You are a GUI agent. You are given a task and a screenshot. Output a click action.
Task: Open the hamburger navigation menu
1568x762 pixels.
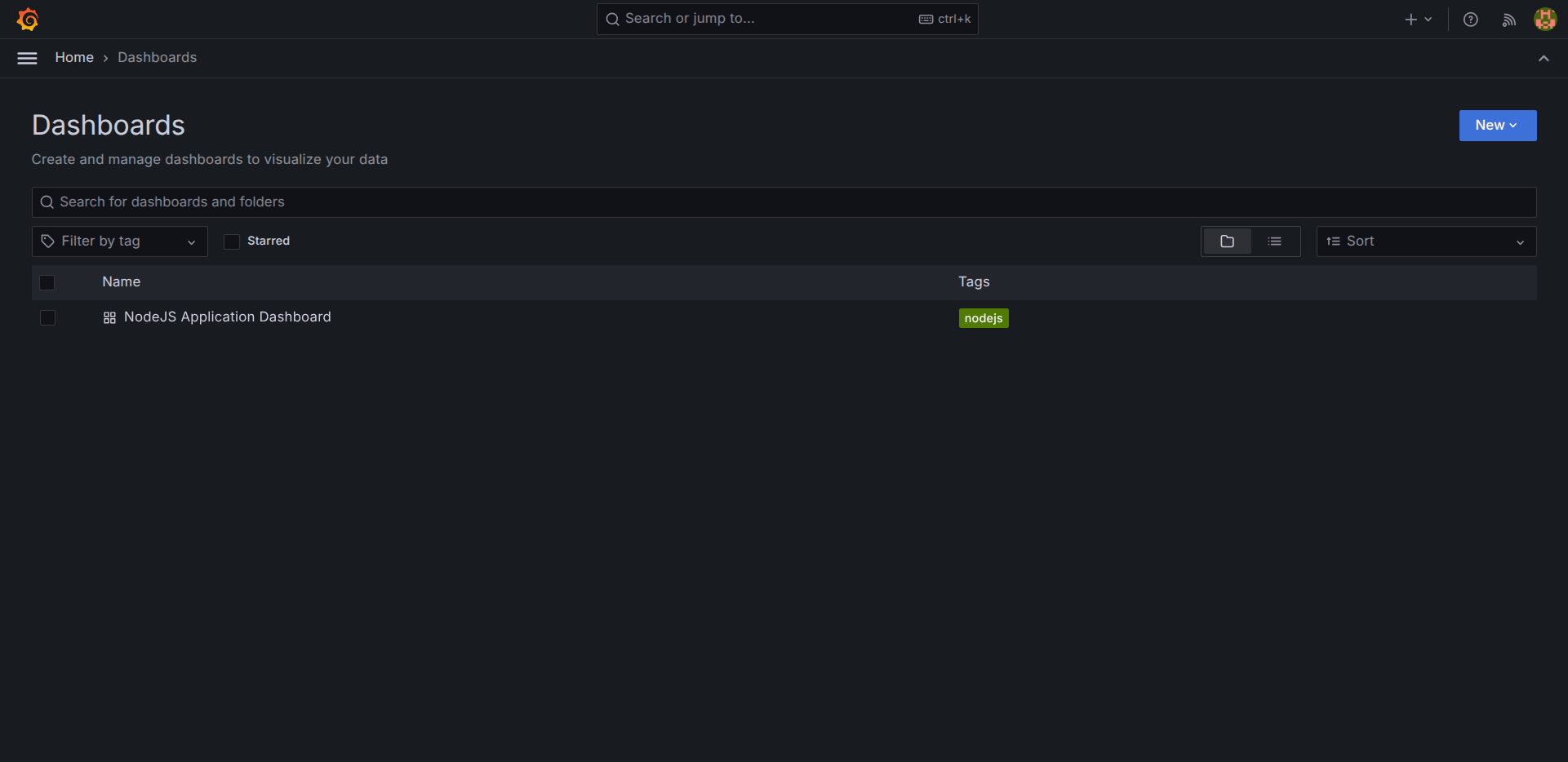point(27,58)
